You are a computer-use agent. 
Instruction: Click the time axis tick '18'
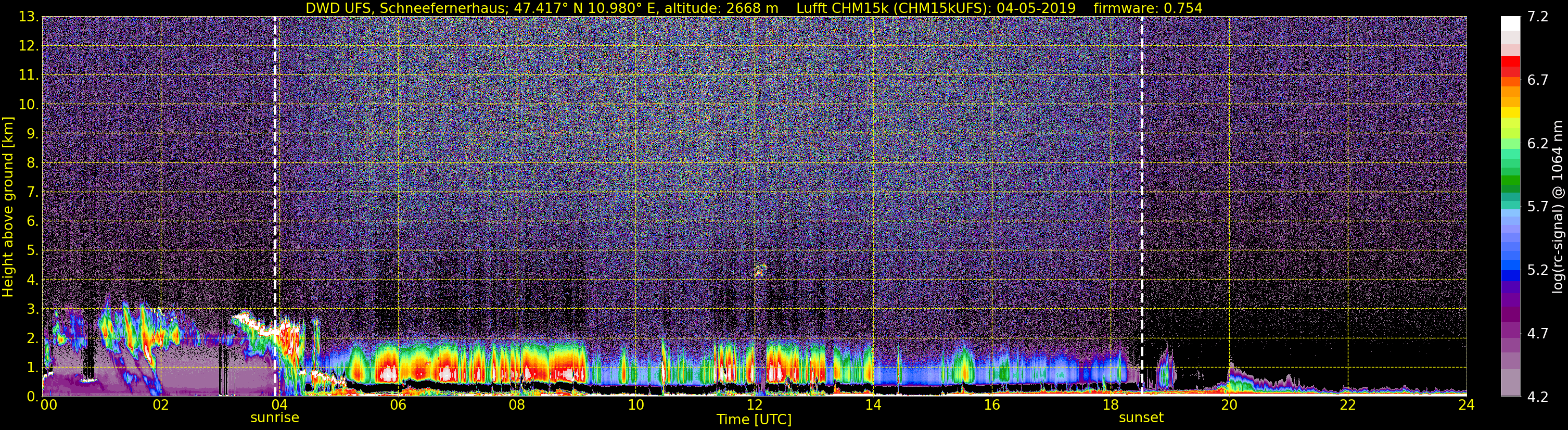click(x=1110, y=405)
